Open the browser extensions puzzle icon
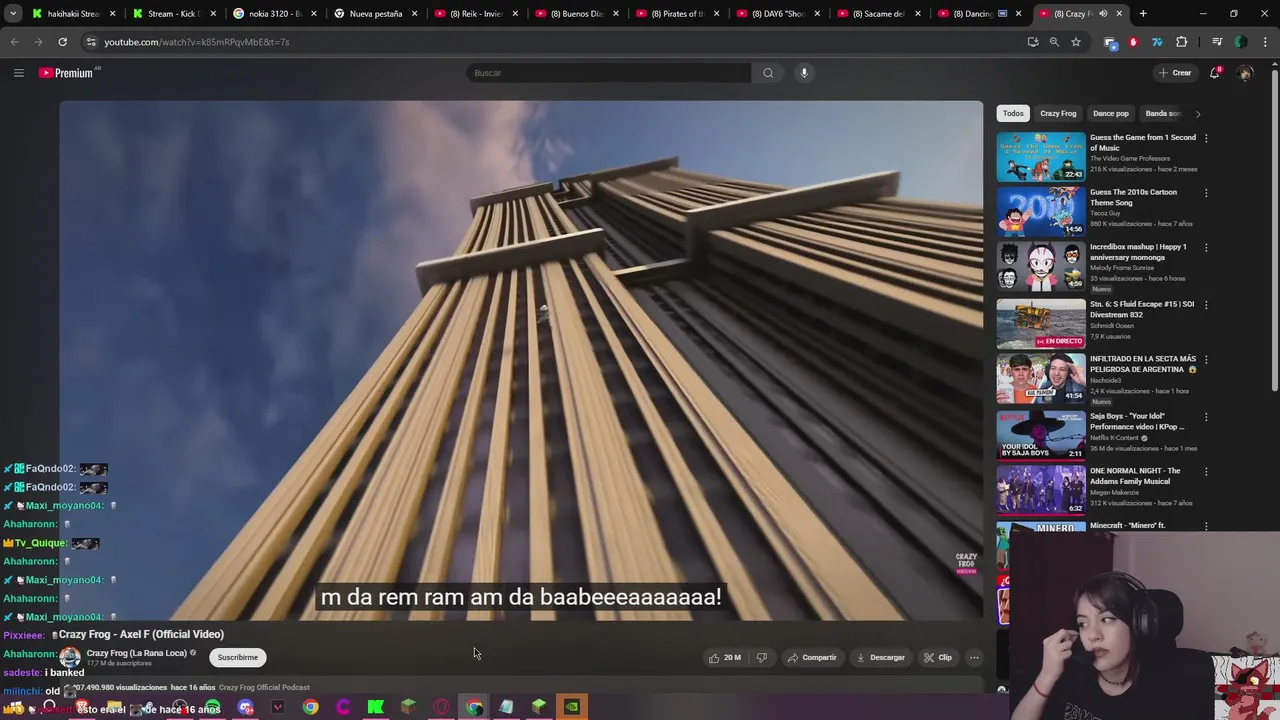1280x720 pixels. click(1182, 42)
